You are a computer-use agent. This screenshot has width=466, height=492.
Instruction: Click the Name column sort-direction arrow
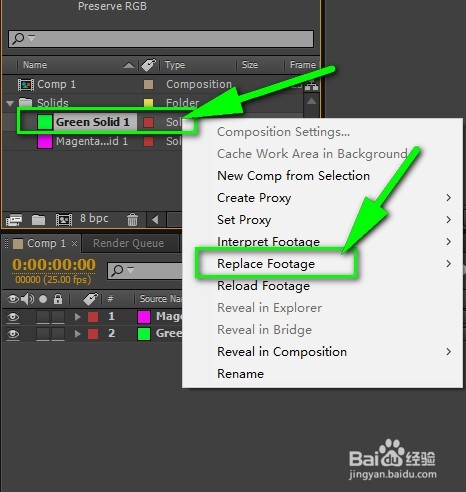[x=129, y=65]
